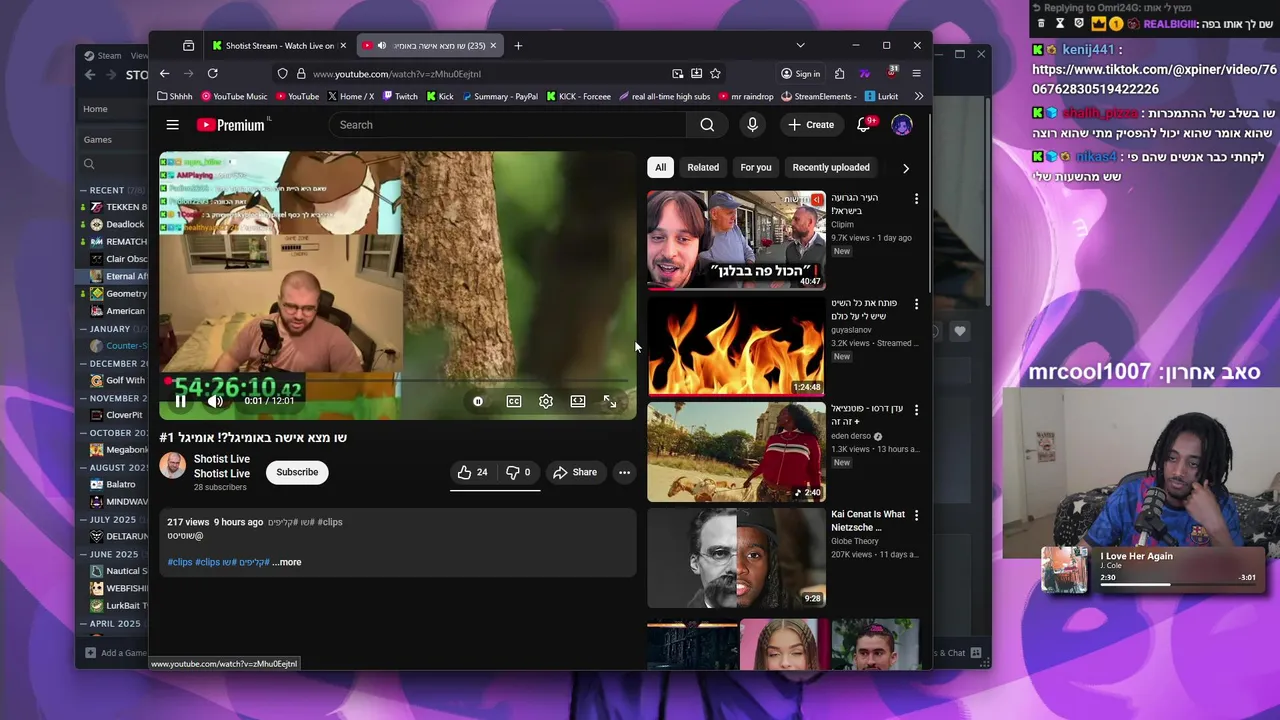
Task: Open options menu for the guyaslanov video
Action: pyautogui.click(x=916, y=304)
